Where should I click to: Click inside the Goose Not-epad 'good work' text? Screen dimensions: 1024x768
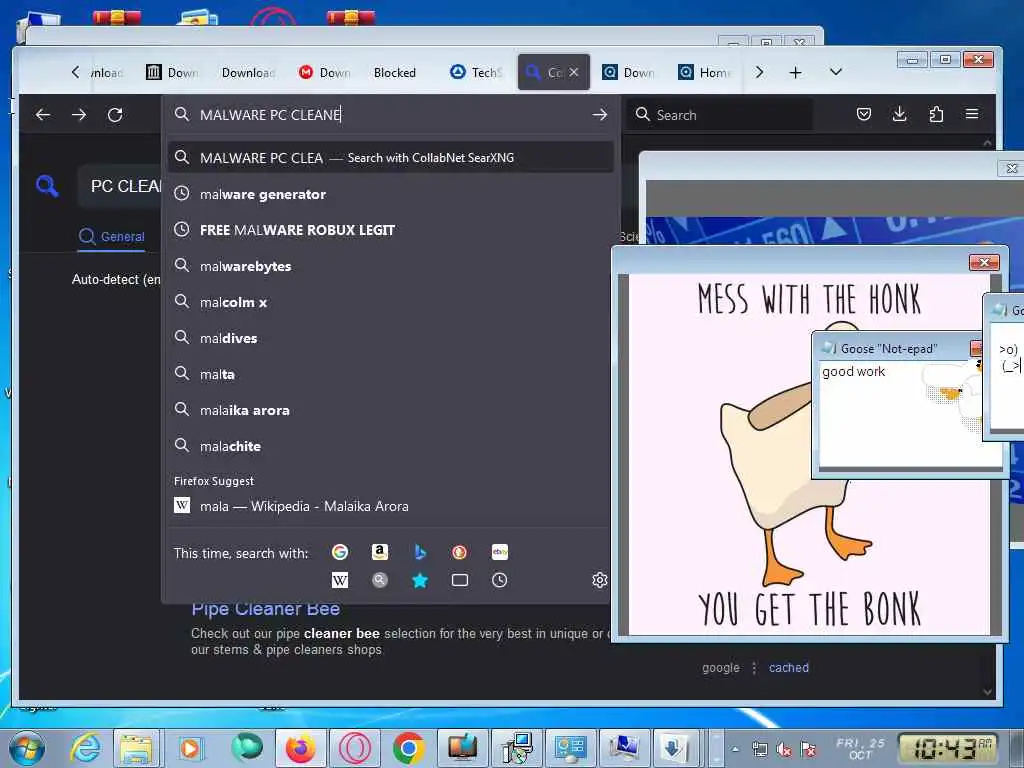coord(854,371)
